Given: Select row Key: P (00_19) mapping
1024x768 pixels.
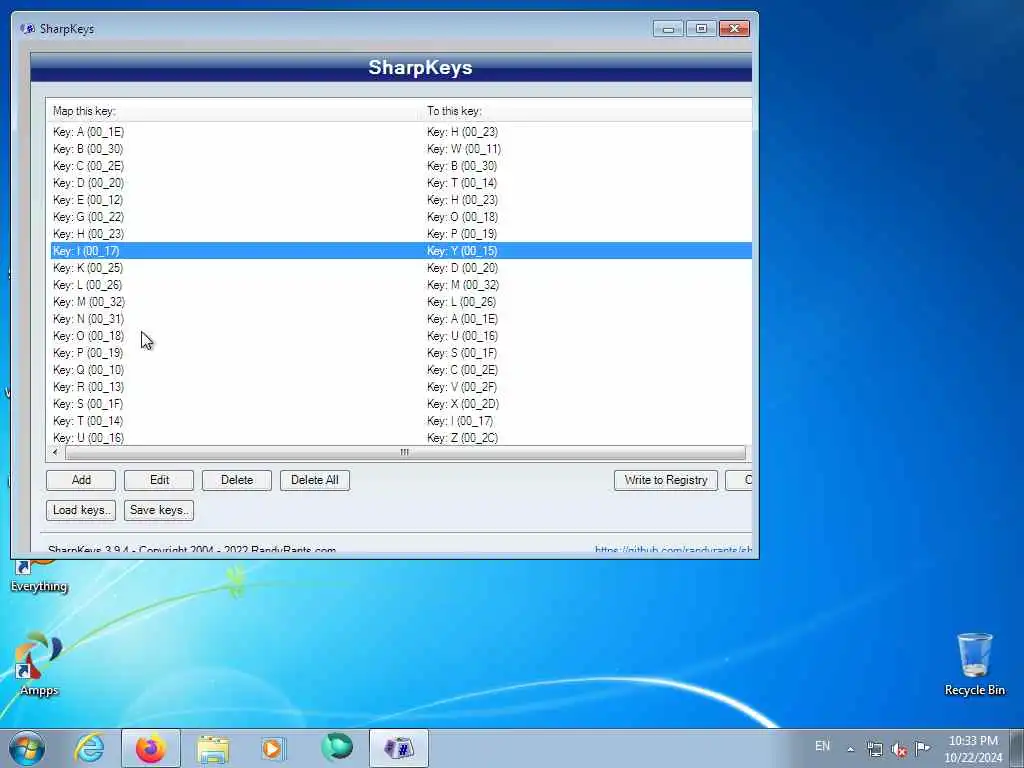Looking at the screenshot, I should pos(401,353).
